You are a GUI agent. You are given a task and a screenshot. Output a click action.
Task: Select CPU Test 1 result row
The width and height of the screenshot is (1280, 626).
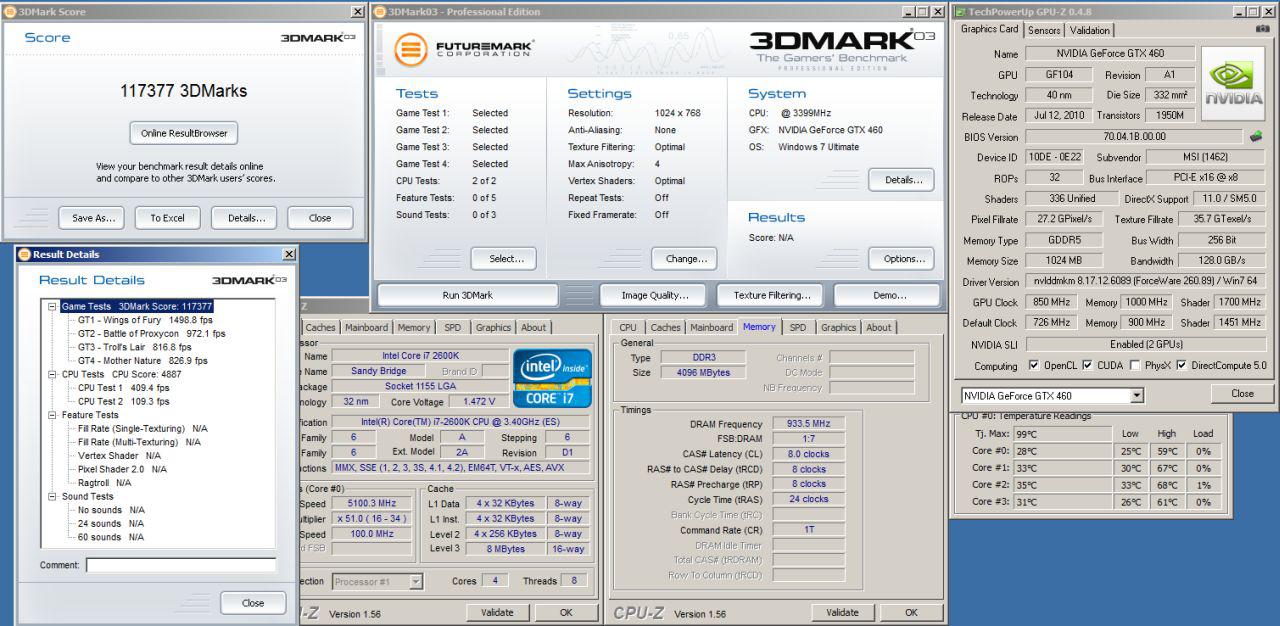coord(123,388)
